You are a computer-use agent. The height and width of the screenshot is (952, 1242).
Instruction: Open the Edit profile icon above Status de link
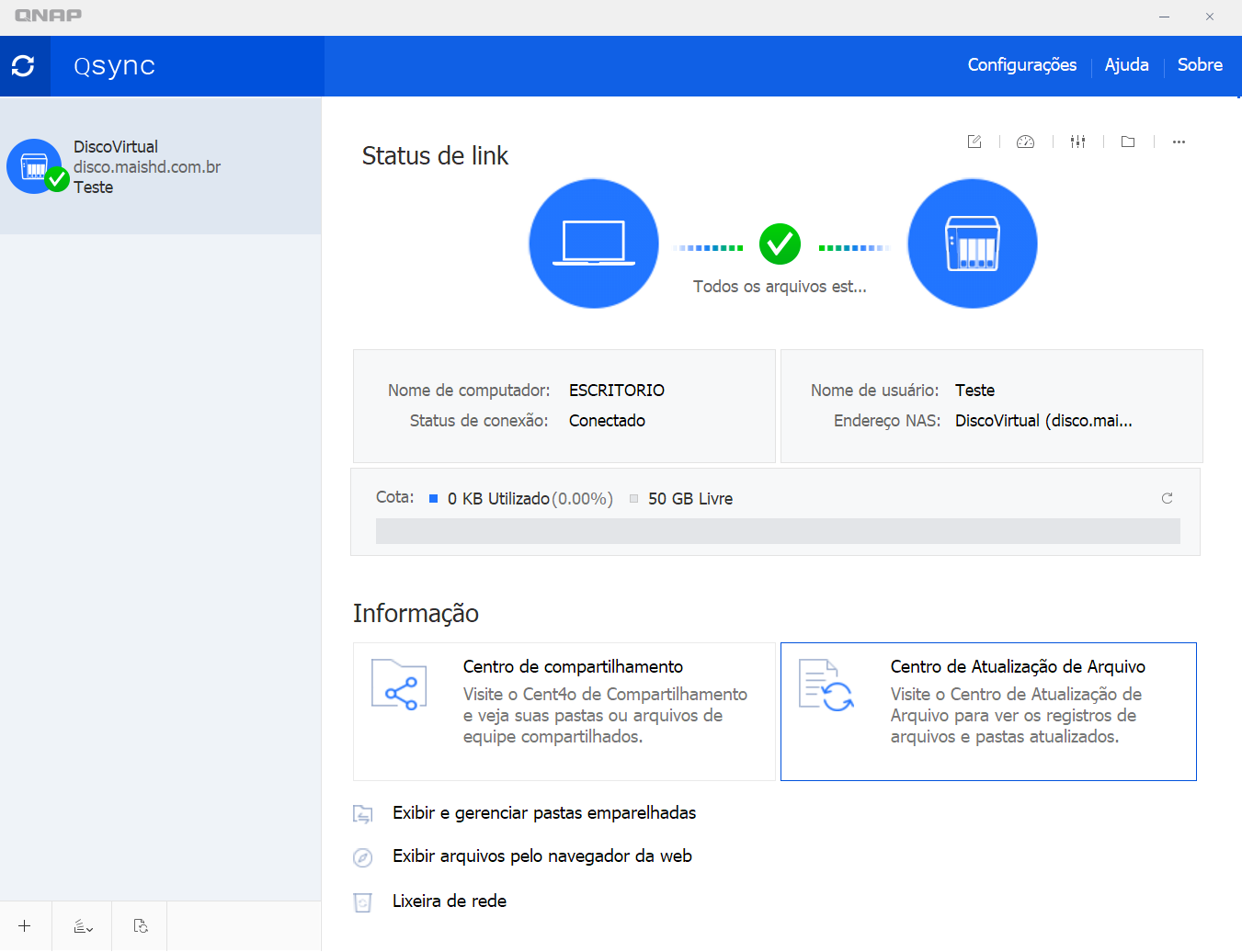[974, 142]
